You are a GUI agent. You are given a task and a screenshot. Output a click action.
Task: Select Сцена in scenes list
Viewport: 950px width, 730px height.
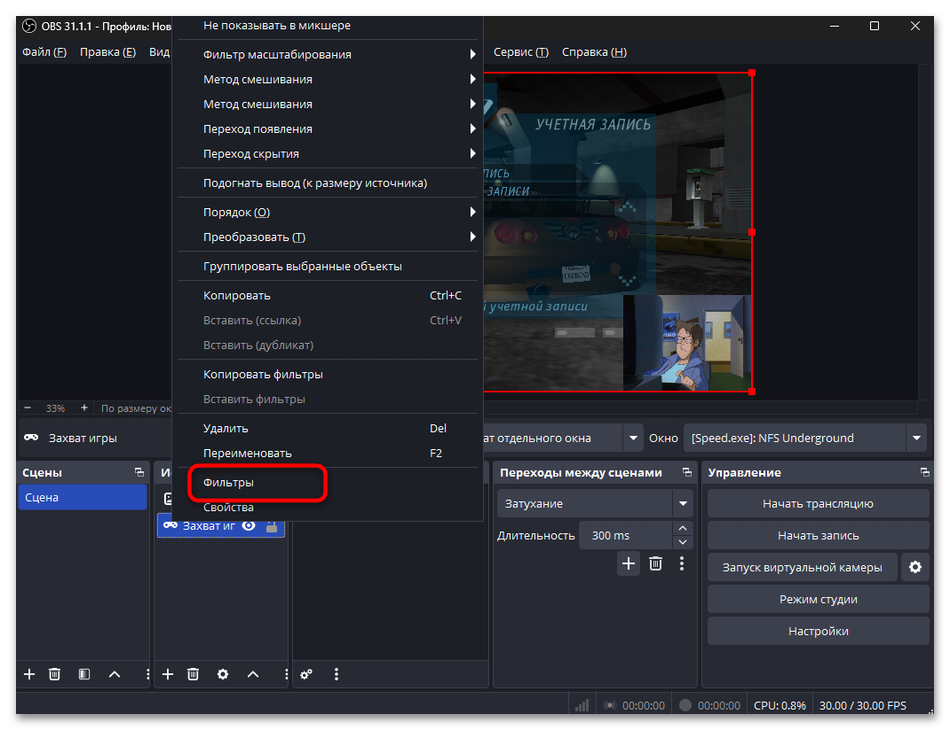82,497
